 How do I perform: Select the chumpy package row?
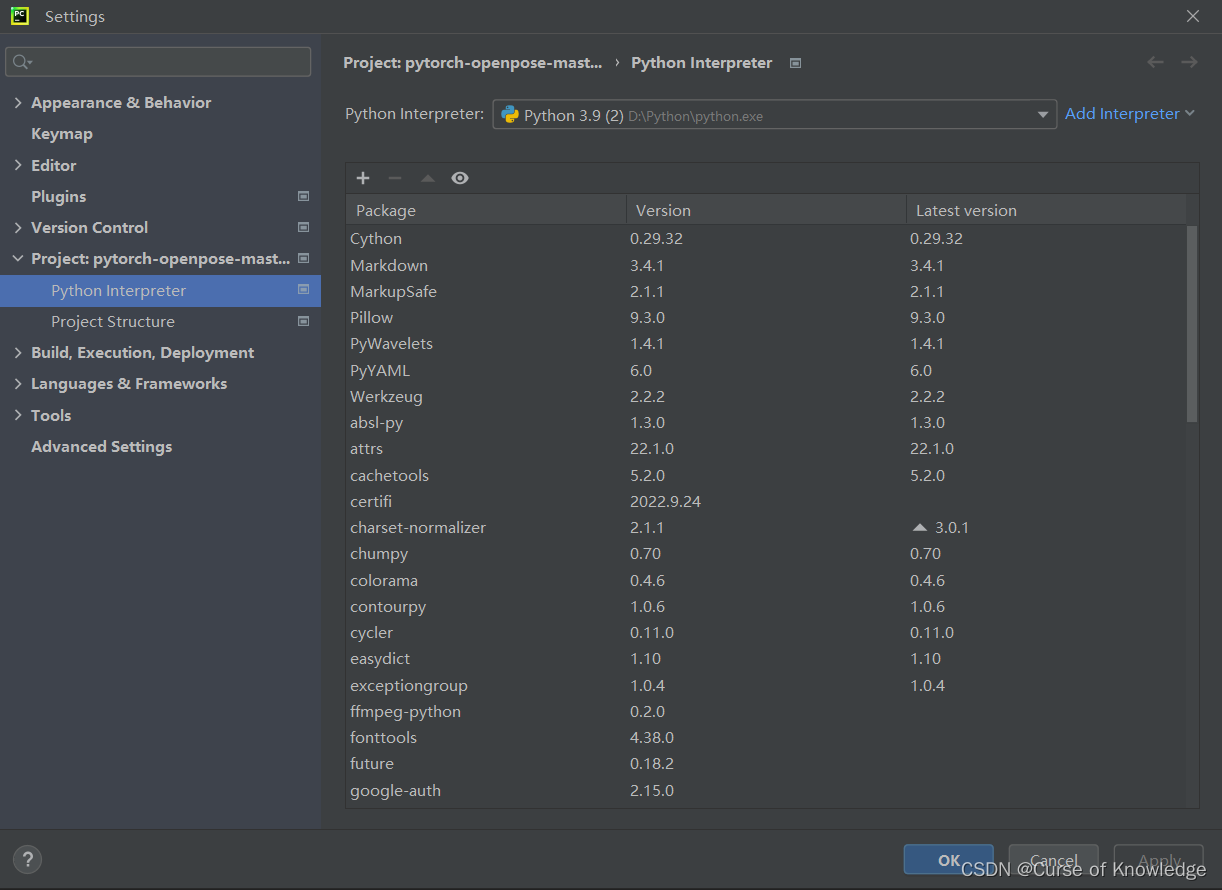click(766, 553)
